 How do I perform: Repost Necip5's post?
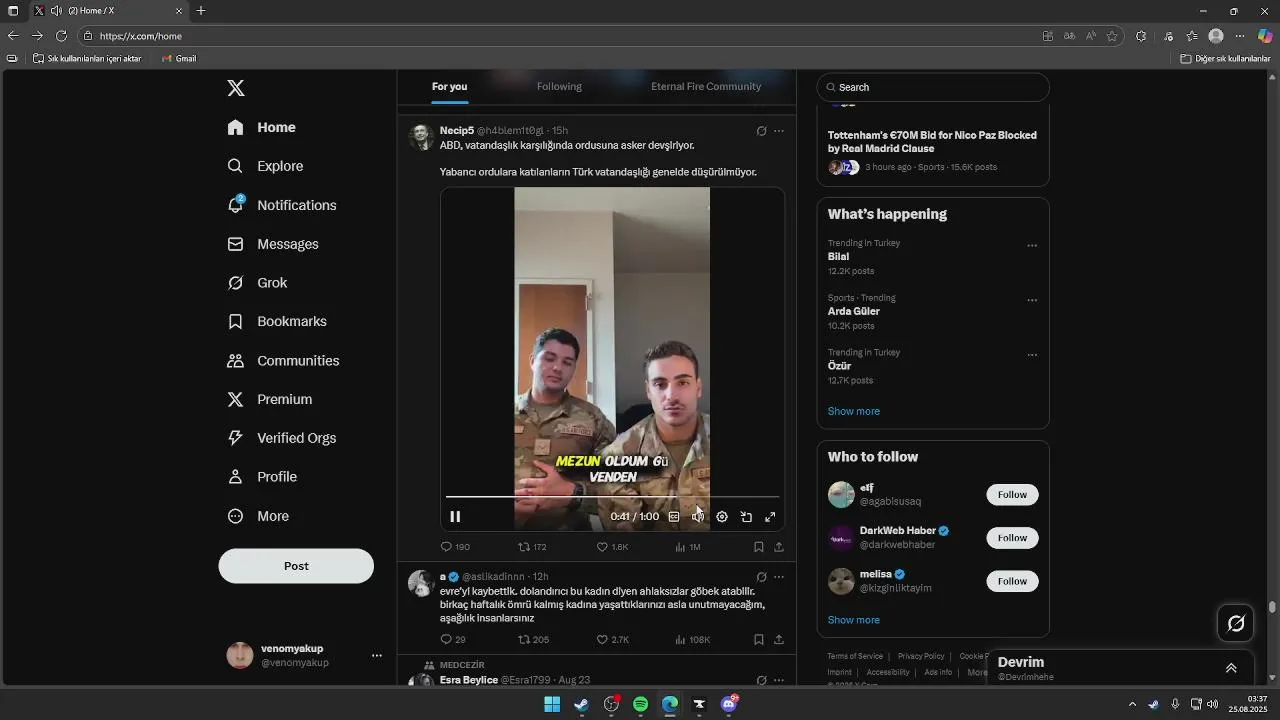[x=532, y=547]
